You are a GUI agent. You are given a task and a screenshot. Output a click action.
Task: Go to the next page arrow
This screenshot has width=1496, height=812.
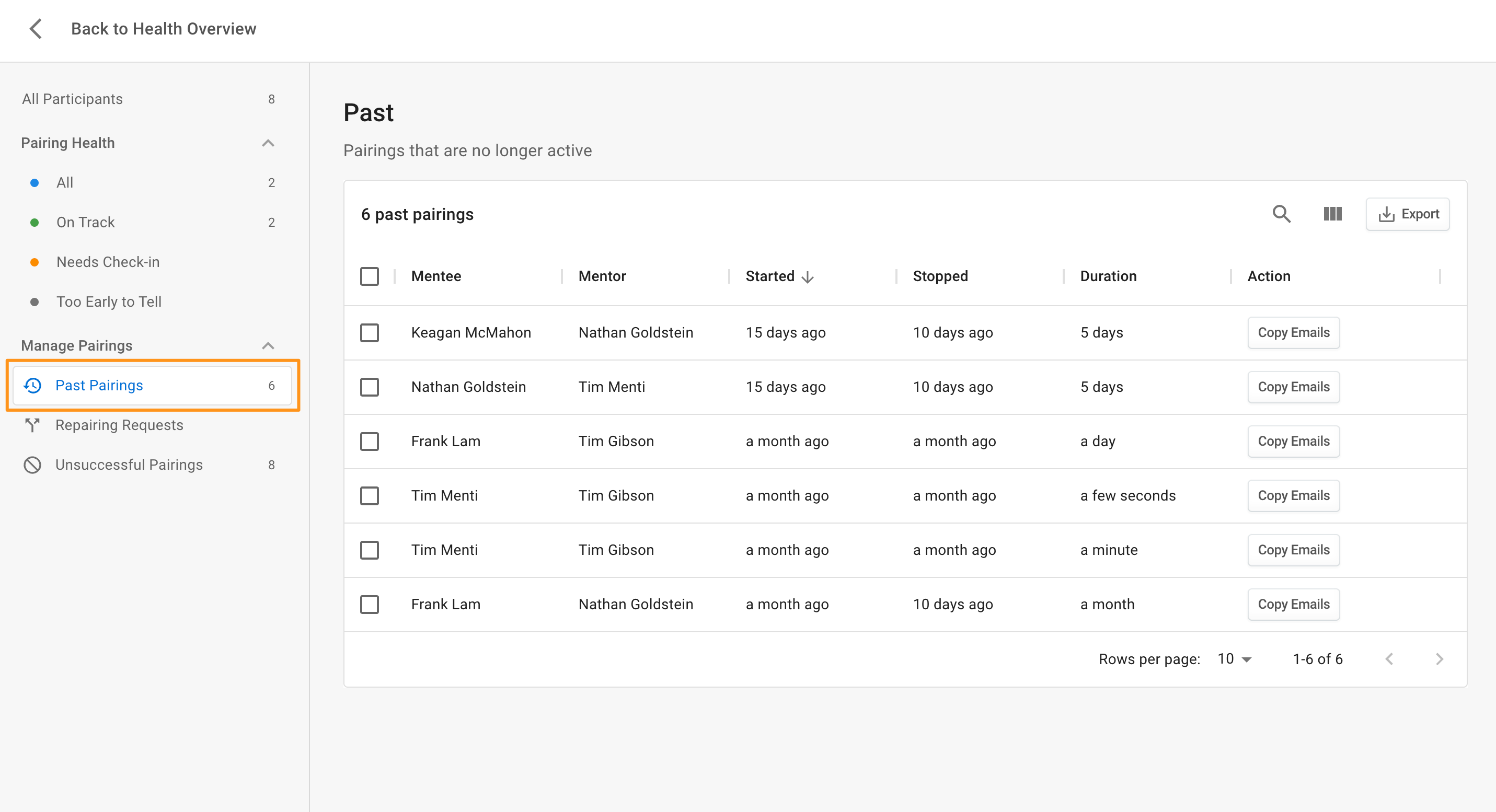(x=1439, y=659)
